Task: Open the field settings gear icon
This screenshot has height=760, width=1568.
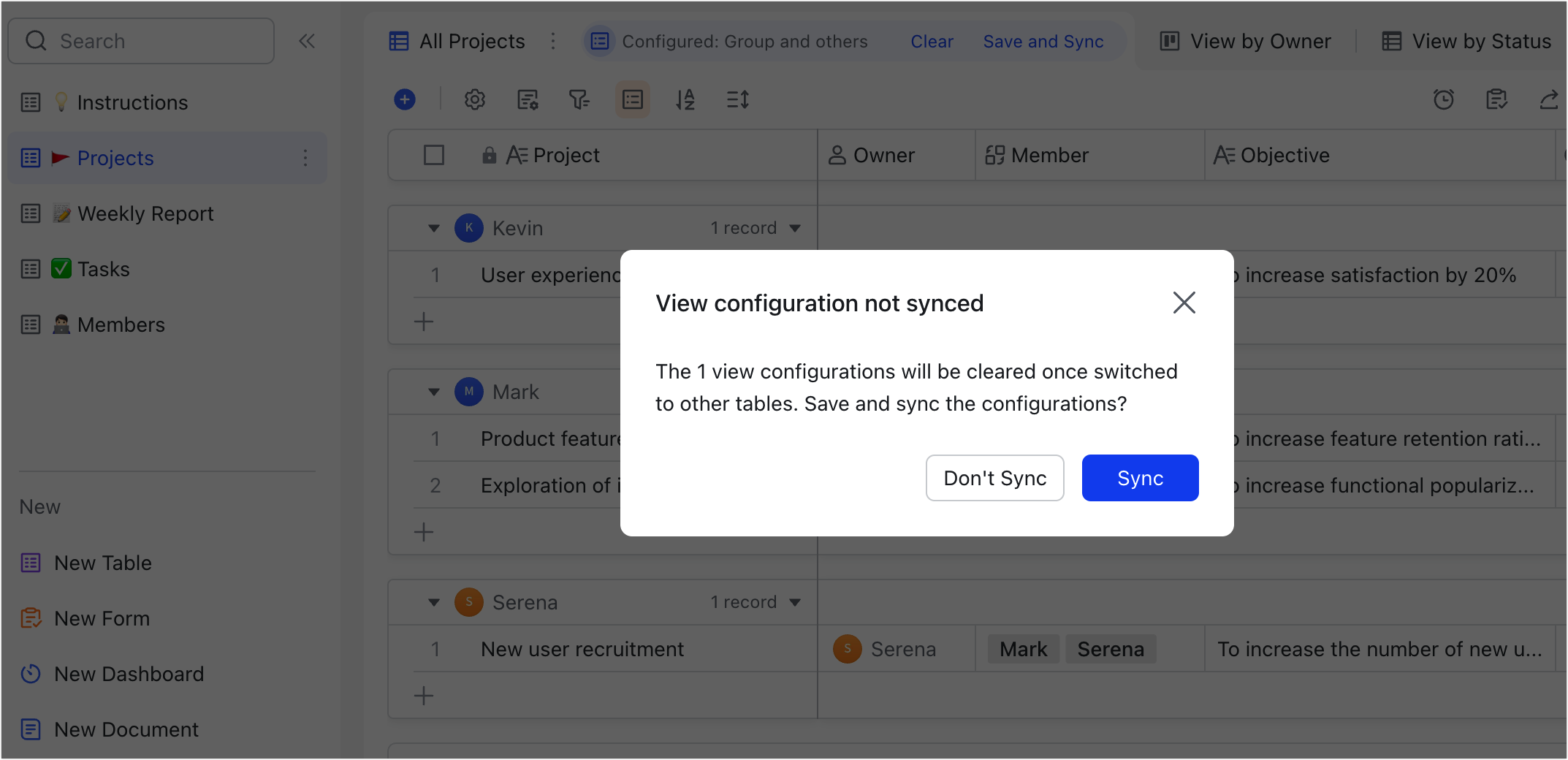Action: [475, 99]
